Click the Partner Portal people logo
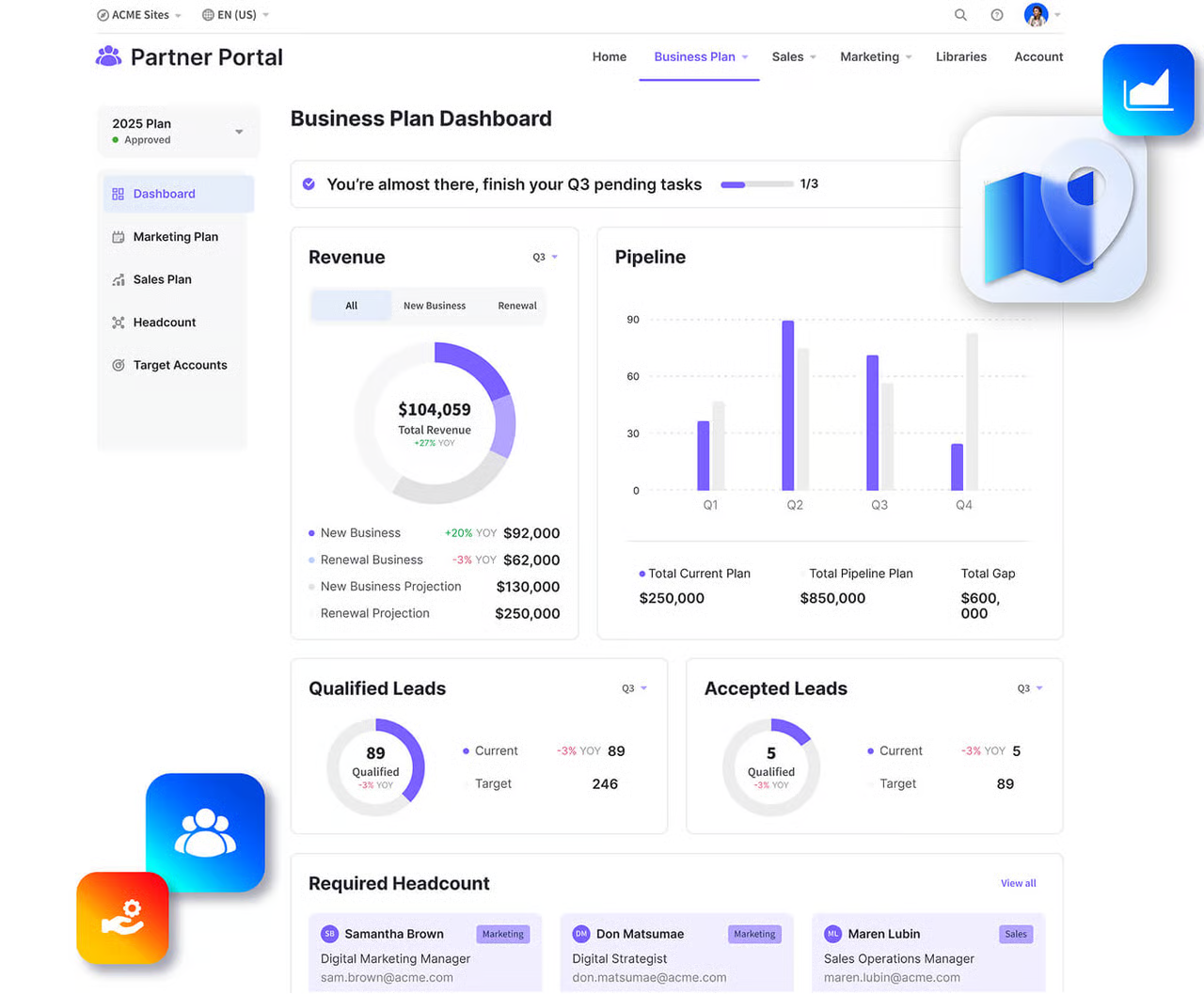This screenshot has height=994, width=1204. pos(109,57)
